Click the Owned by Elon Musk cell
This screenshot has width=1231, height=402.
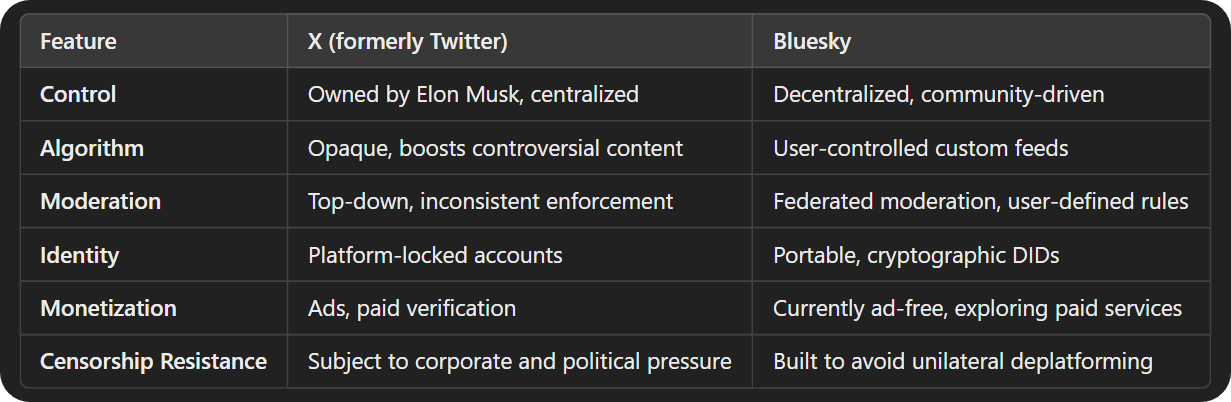pyautogui.click(x=473, y=95)
